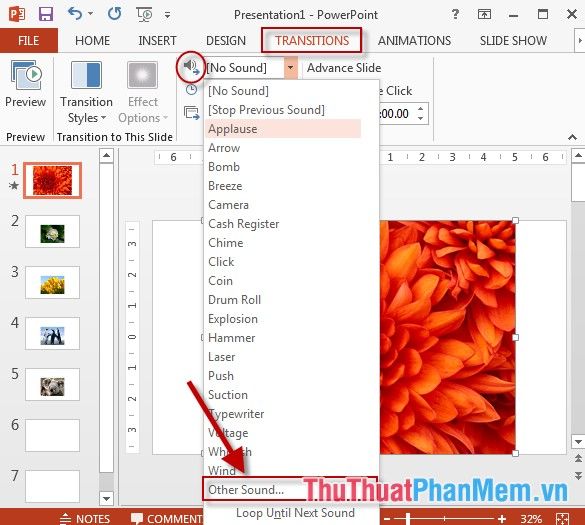585x525 pixels.
Task: Preview the slide transition
Action: tap(25, 84)
